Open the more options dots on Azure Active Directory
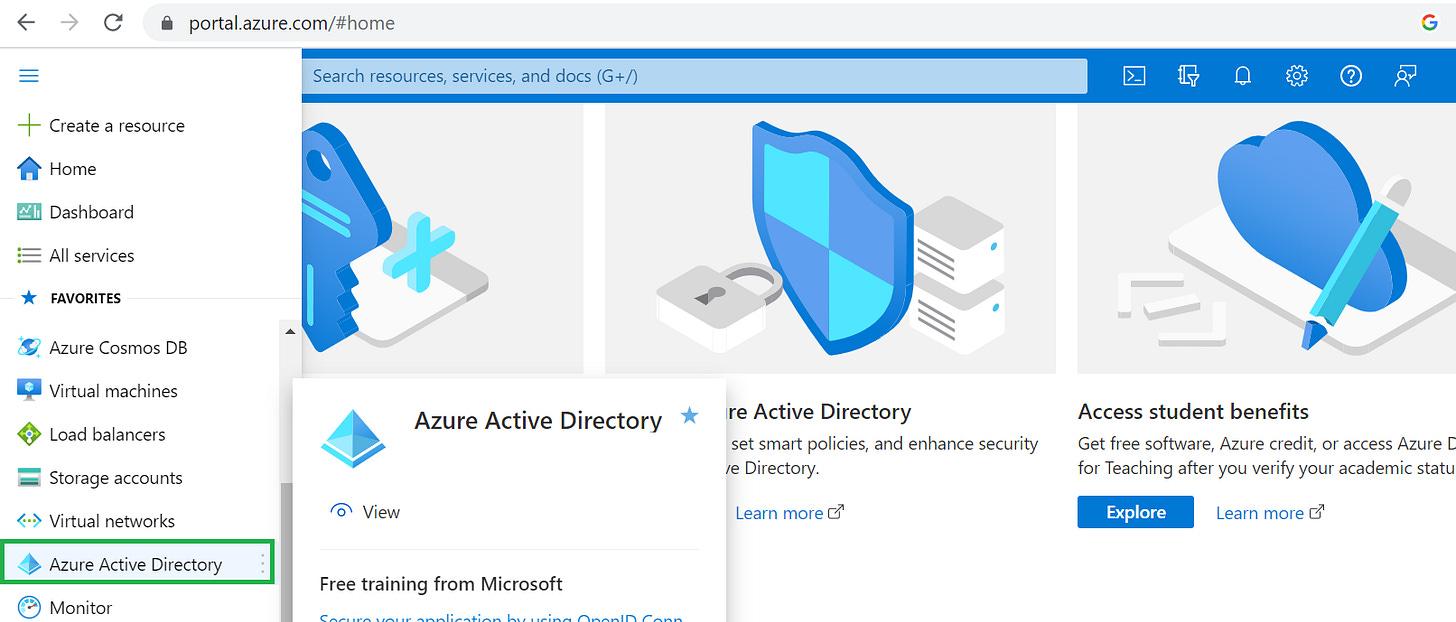The width and height of the screenshot is (1456, 622). [x=263, y=564]
